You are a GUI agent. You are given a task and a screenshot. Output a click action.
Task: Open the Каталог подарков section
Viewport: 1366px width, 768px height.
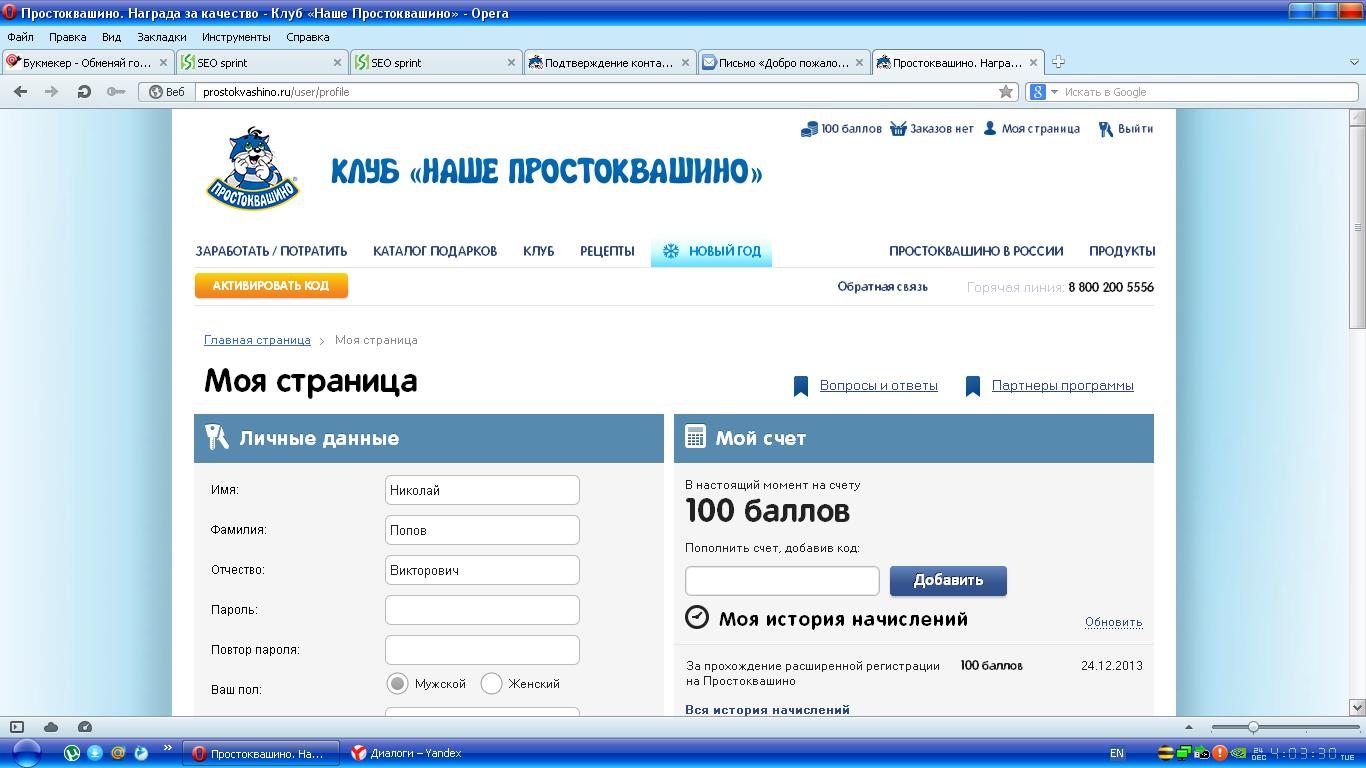click(435, 251)
